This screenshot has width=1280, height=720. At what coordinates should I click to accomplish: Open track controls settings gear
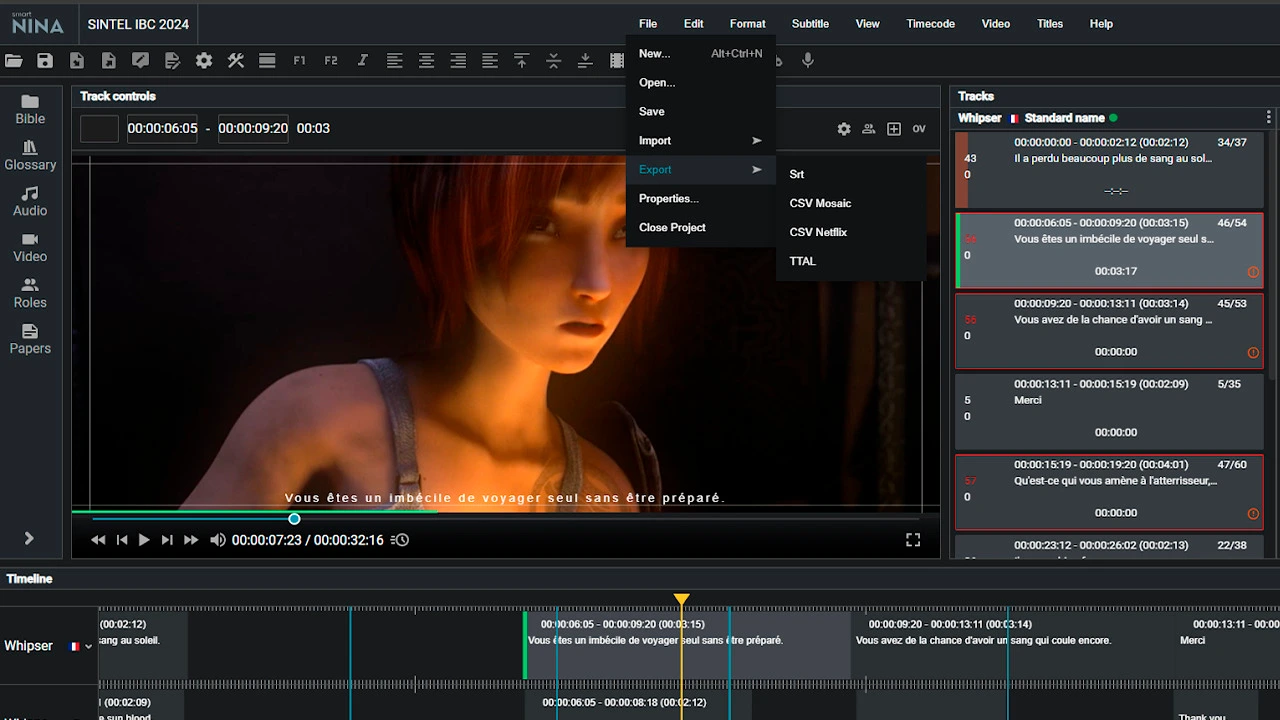(844, 129)
